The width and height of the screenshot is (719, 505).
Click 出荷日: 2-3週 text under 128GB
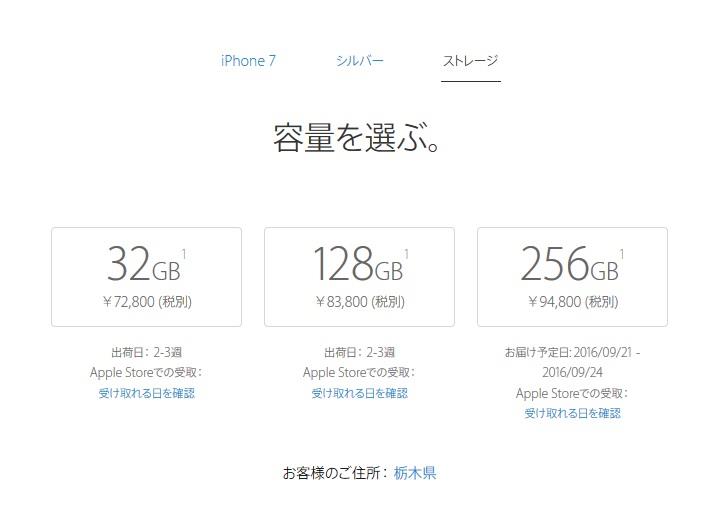360,352
